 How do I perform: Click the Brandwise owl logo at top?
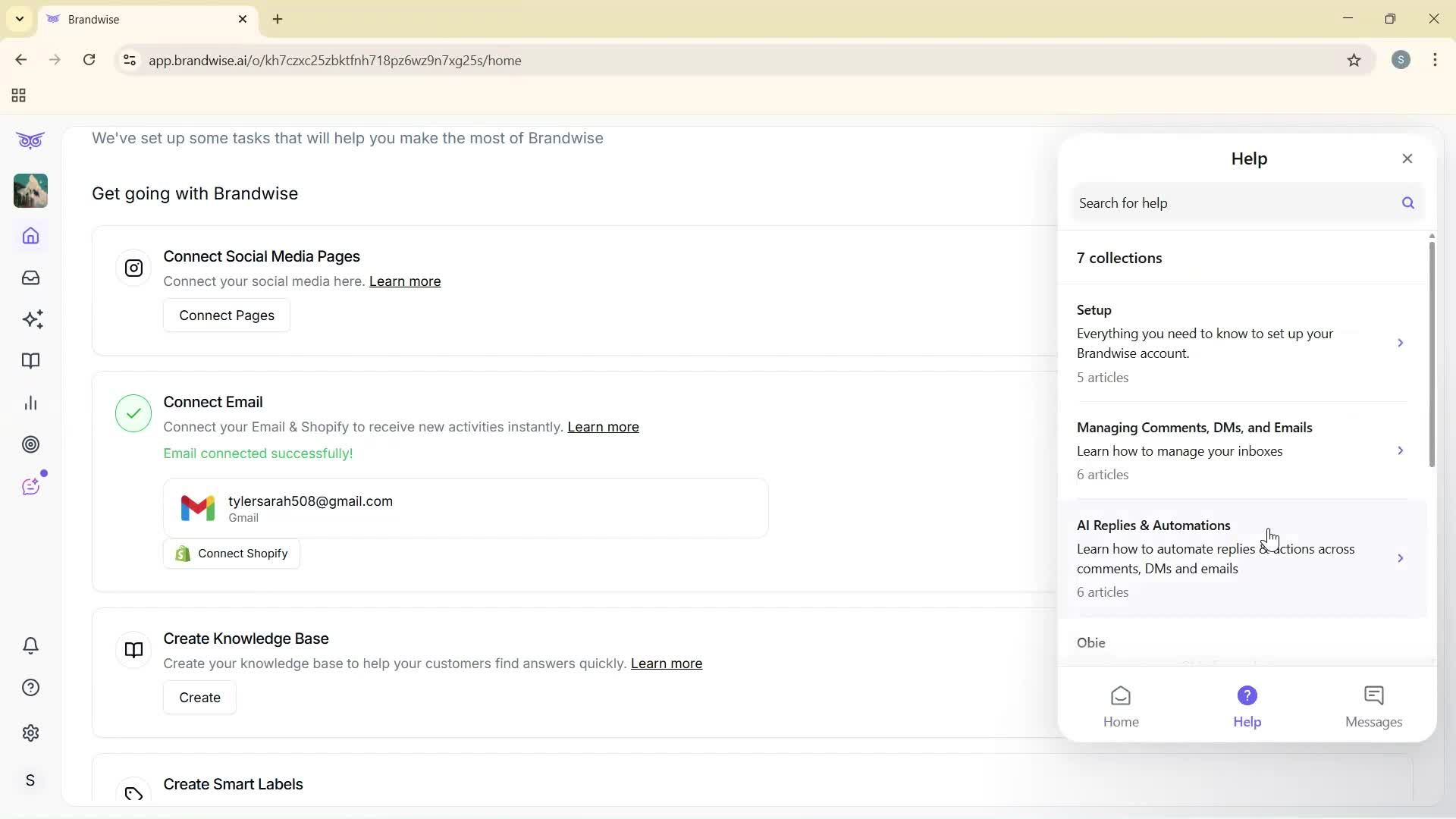tap(30, 140)
